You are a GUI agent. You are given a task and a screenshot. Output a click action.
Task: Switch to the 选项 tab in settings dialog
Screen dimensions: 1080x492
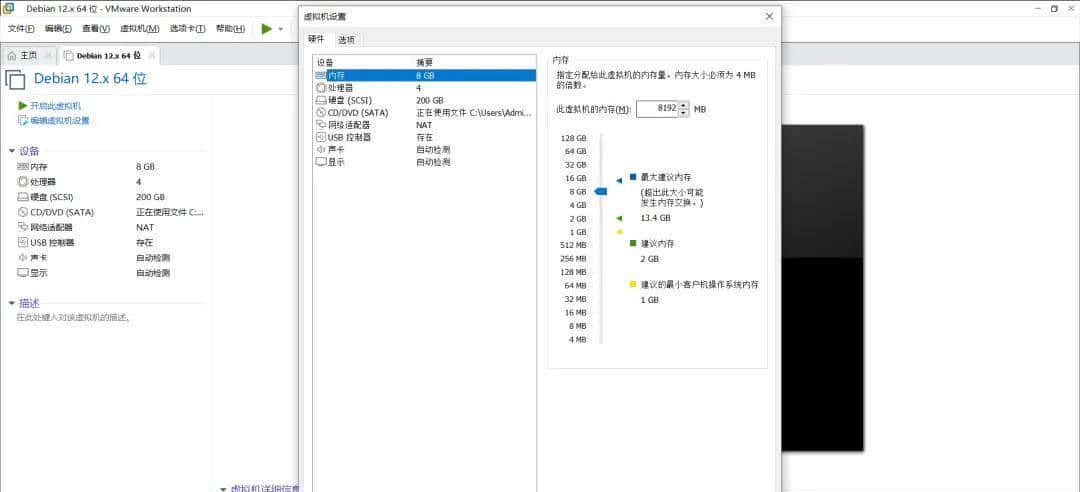tap(346, 40)
